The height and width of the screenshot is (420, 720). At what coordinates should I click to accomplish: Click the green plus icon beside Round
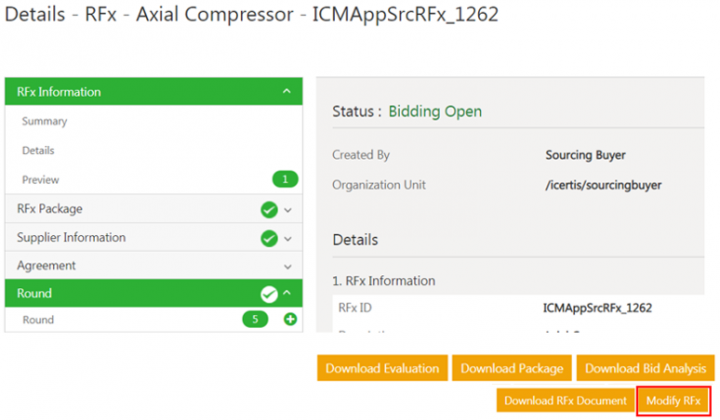(x=291, y=320)
